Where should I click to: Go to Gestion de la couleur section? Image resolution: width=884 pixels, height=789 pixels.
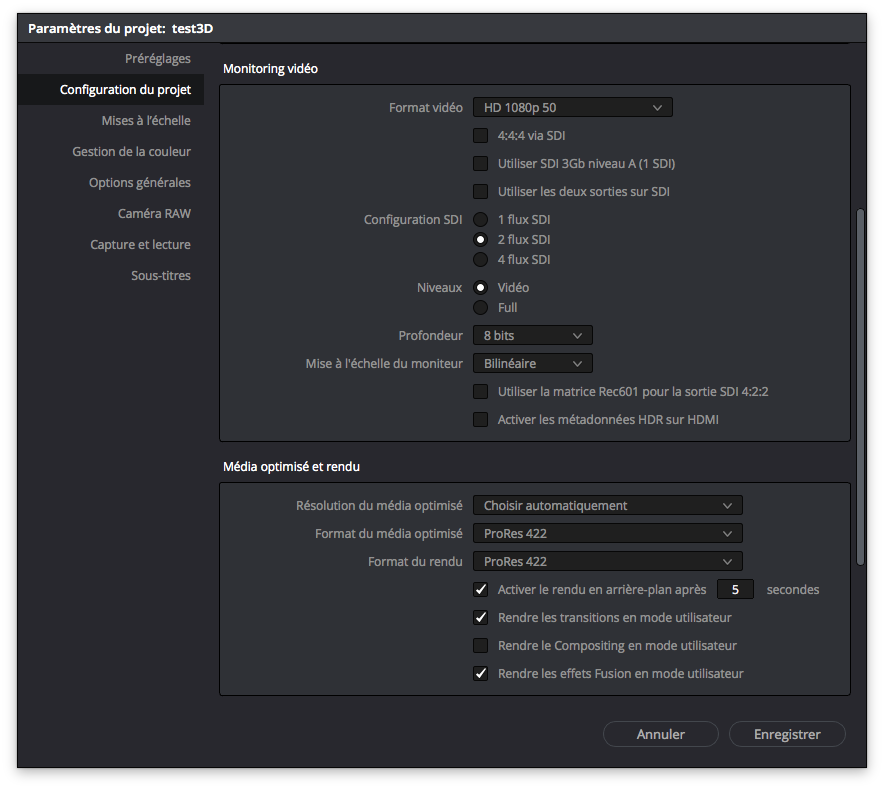[131, 152]
